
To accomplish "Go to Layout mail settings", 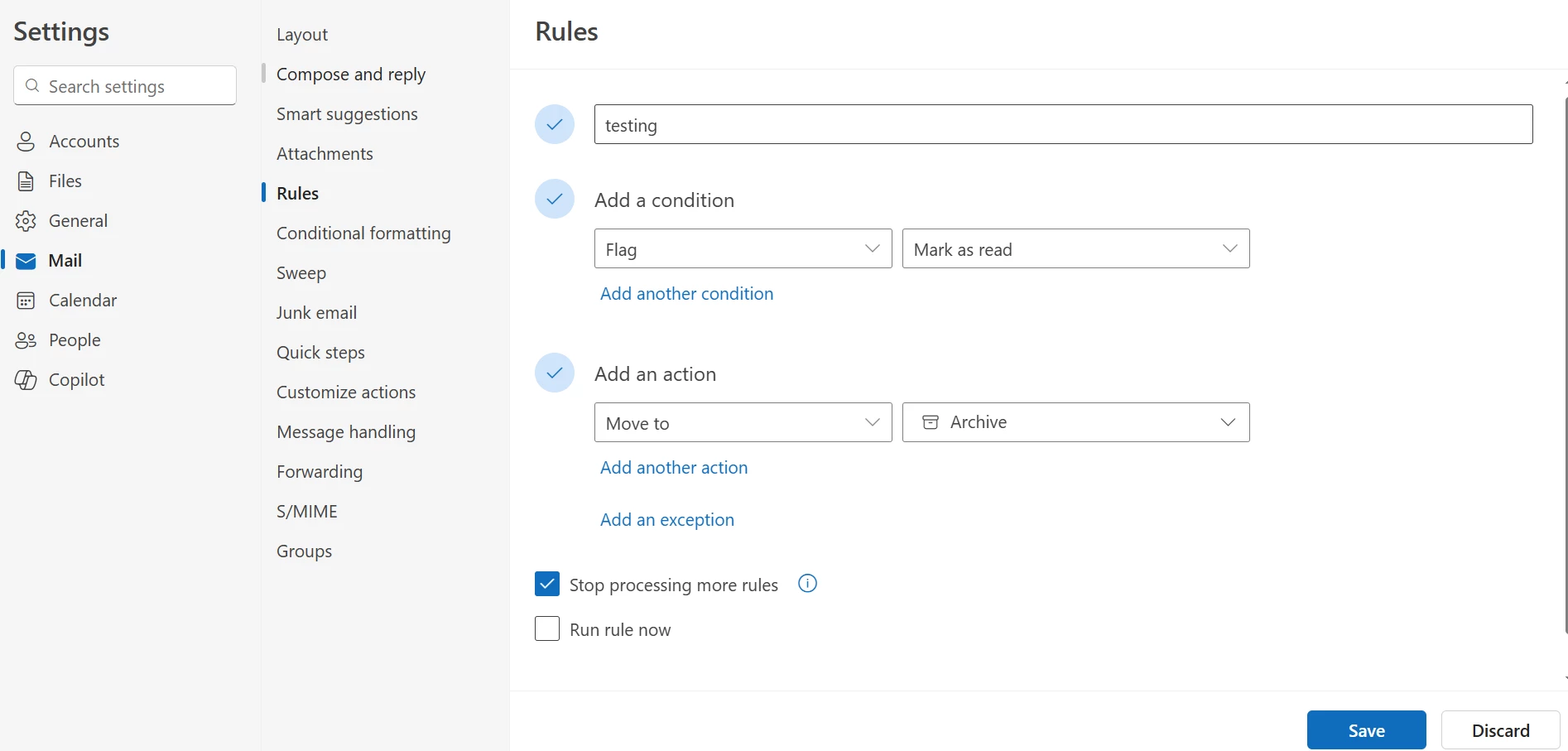I will 302,35.
